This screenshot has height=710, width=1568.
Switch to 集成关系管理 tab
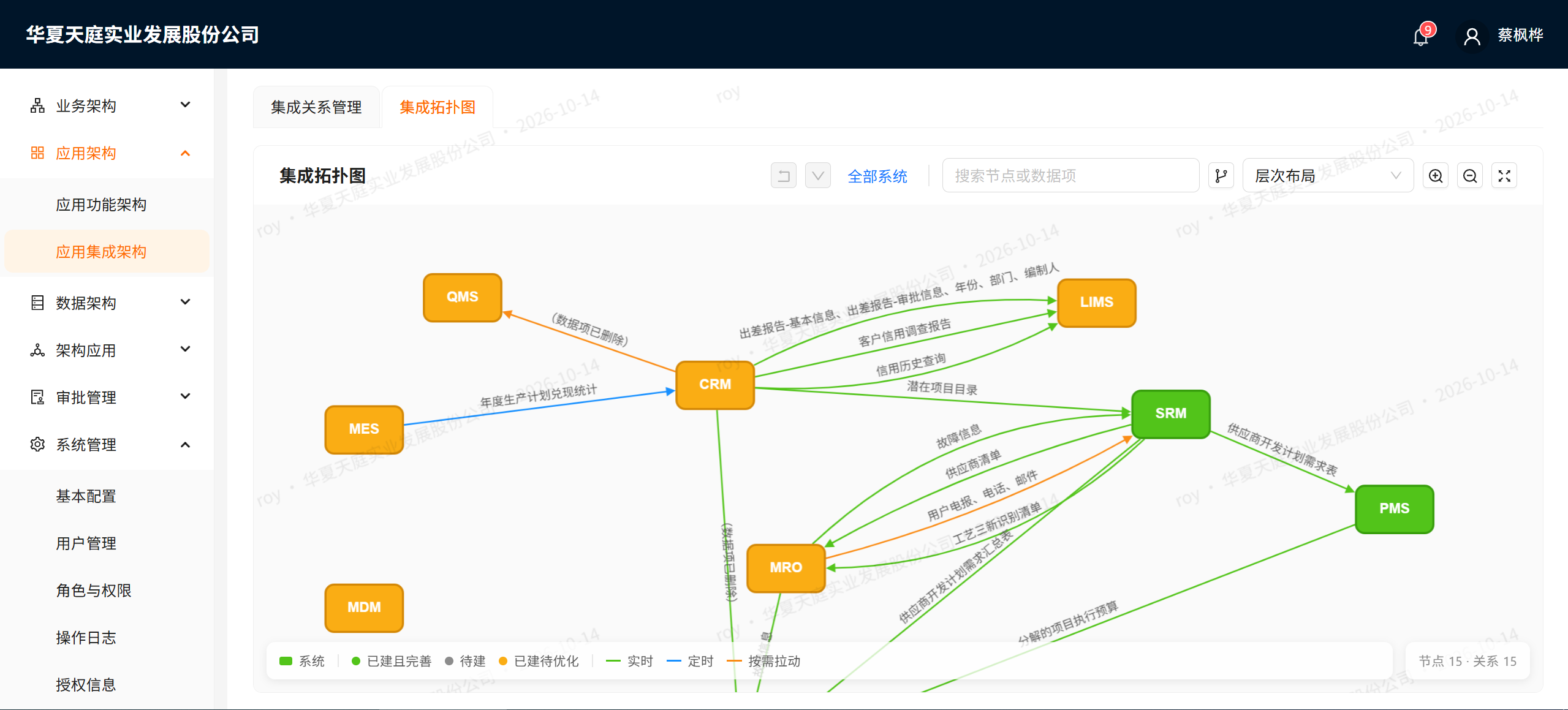(316, 107)
